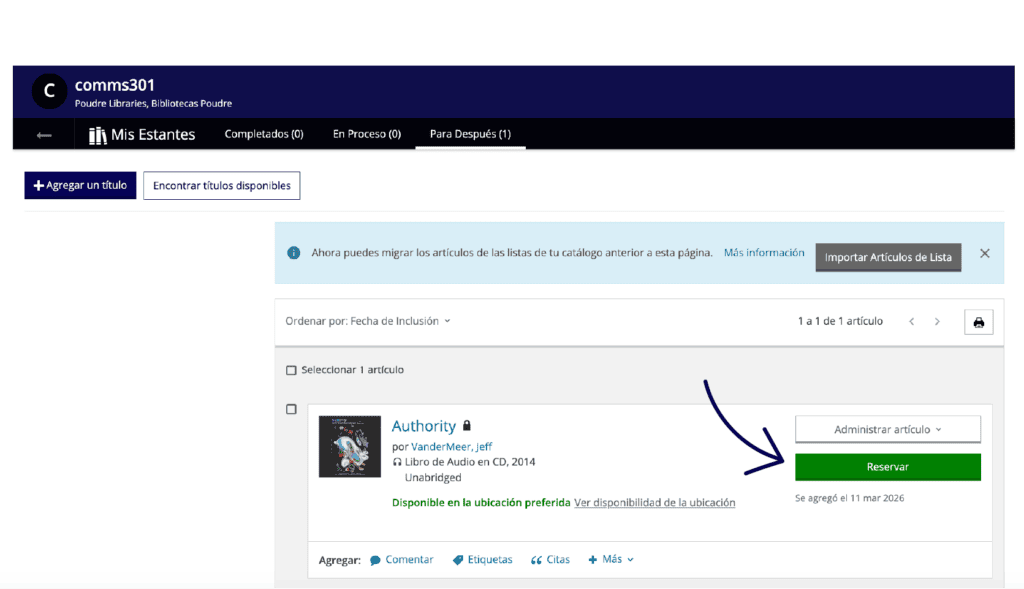The height and width of the screenshot is (589, 1024).
Task: Expand the Más options menu
Action: [611, 560]
